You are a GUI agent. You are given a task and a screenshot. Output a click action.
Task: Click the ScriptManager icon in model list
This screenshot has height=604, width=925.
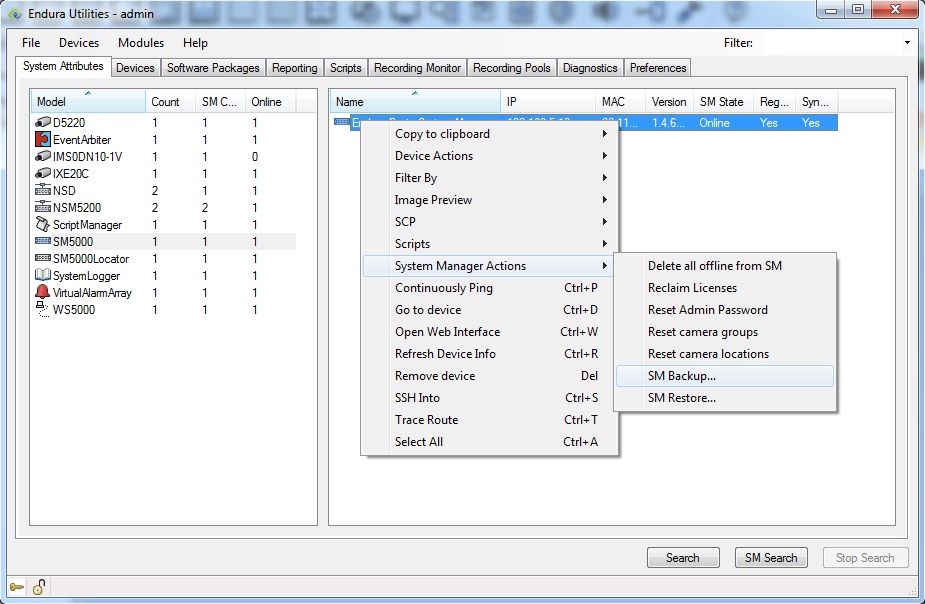pyautogui.click(x=43, y=225)
